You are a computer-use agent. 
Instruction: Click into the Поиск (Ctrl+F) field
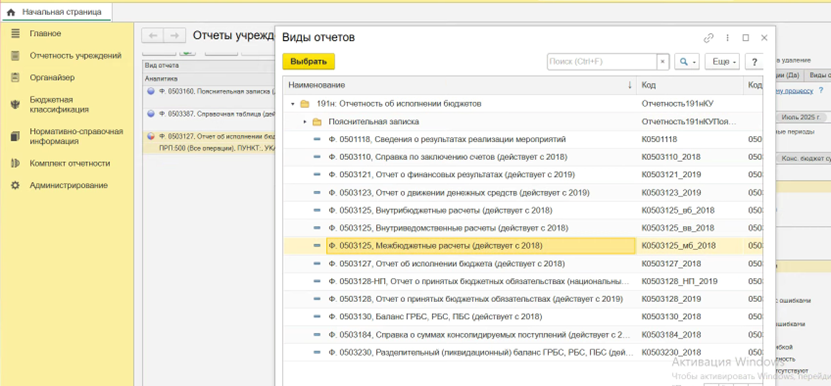pos(602,62)
